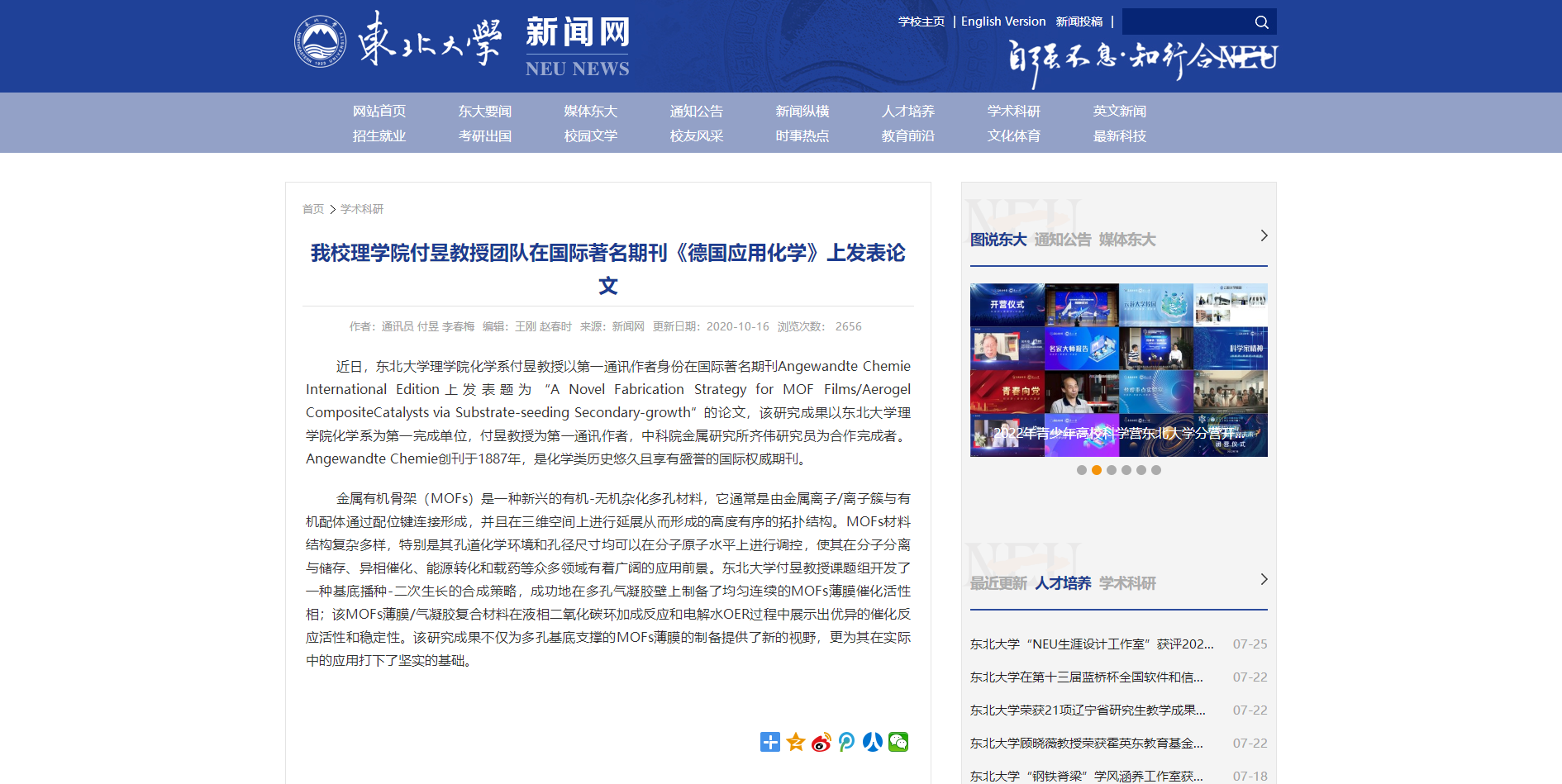Image resolution: width=1562 pixels, height=784 pixels.
Task: Click the search magnifier icon
Action: [1261, 22]
